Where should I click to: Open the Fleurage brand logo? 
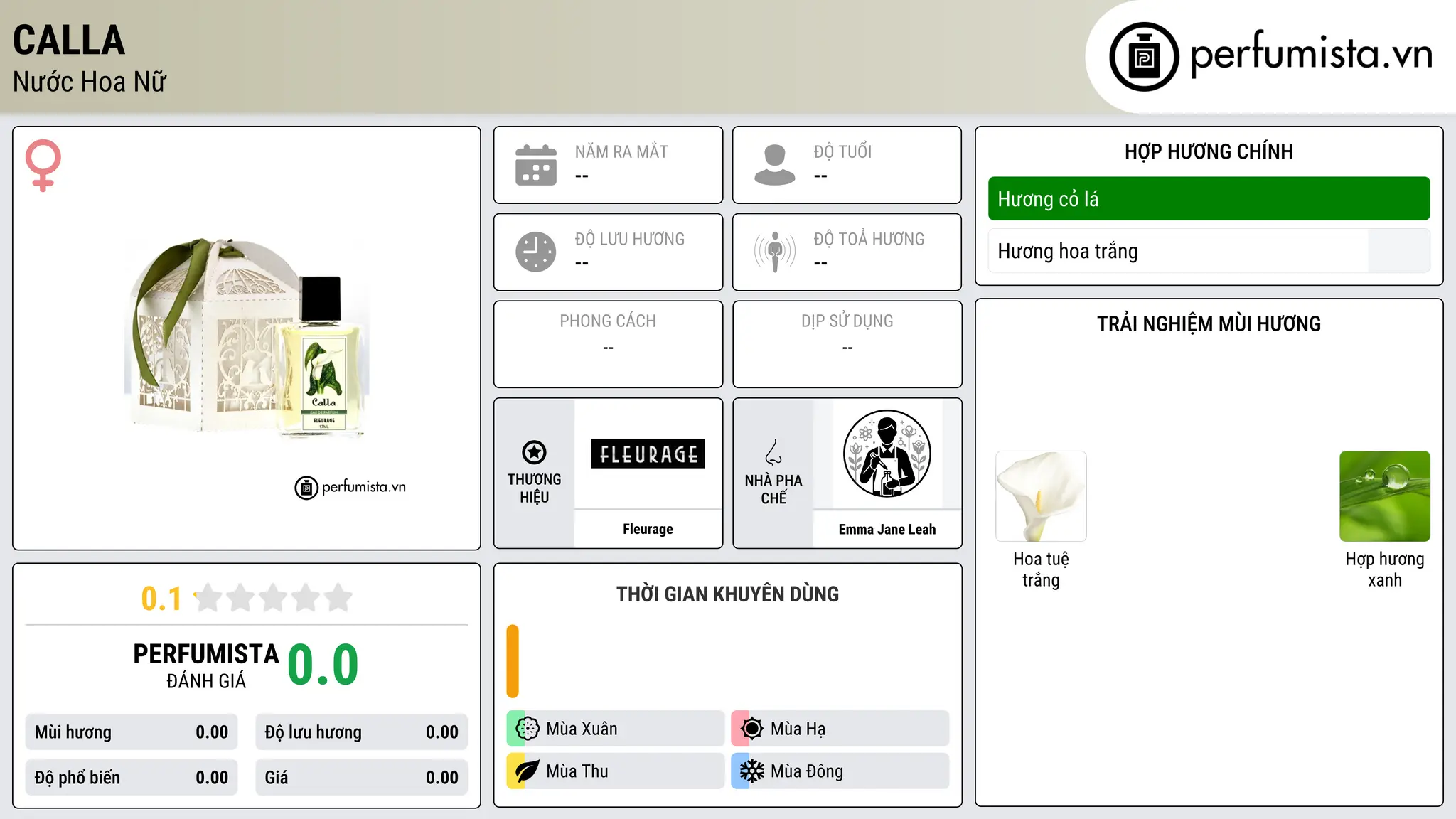tap(648, 454)
